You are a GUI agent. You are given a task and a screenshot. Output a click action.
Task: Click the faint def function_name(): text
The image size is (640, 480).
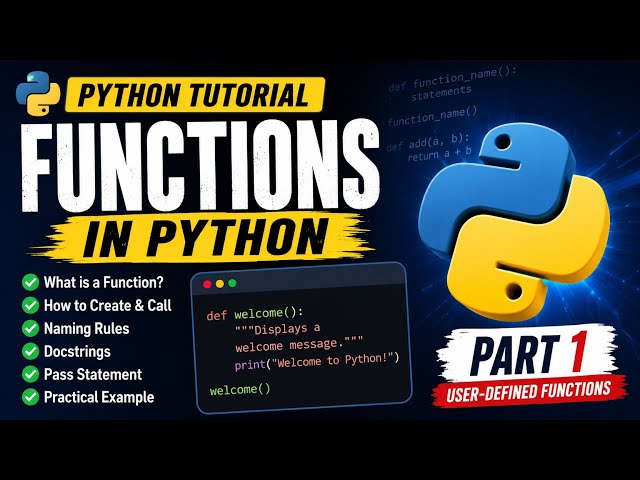point(453,80)
